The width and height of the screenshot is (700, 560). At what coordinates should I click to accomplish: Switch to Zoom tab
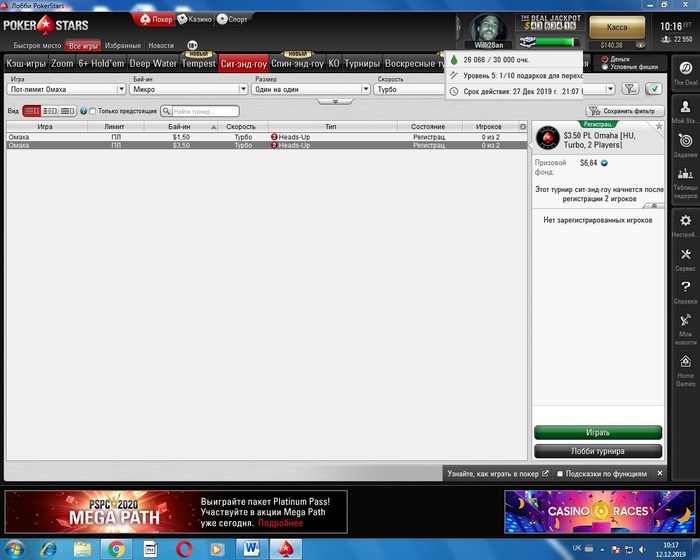click(x=62, y=64)
